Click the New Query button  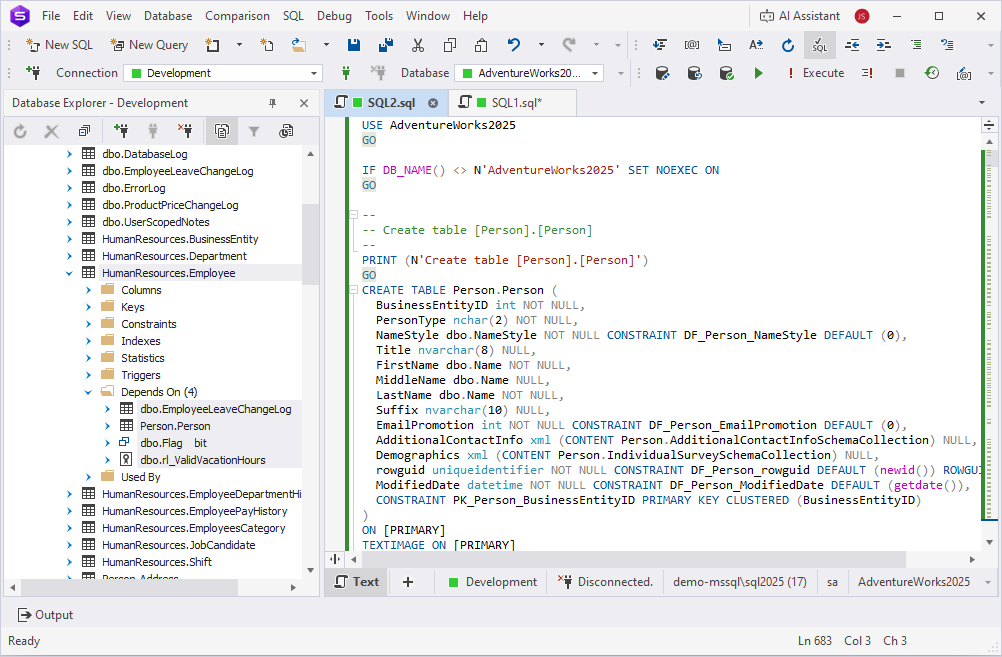(x=149, y=45)
